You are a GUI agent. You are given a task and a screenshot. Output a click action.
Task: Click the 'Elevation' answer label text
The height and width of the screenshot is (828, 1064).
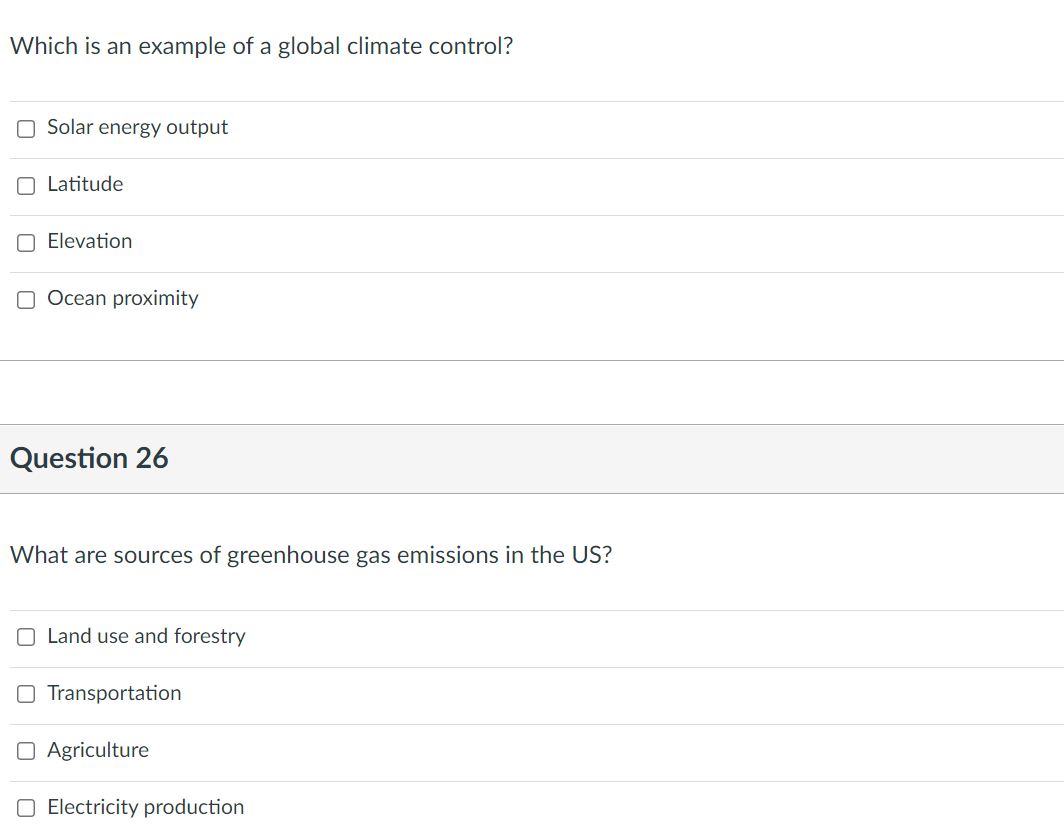89,241
